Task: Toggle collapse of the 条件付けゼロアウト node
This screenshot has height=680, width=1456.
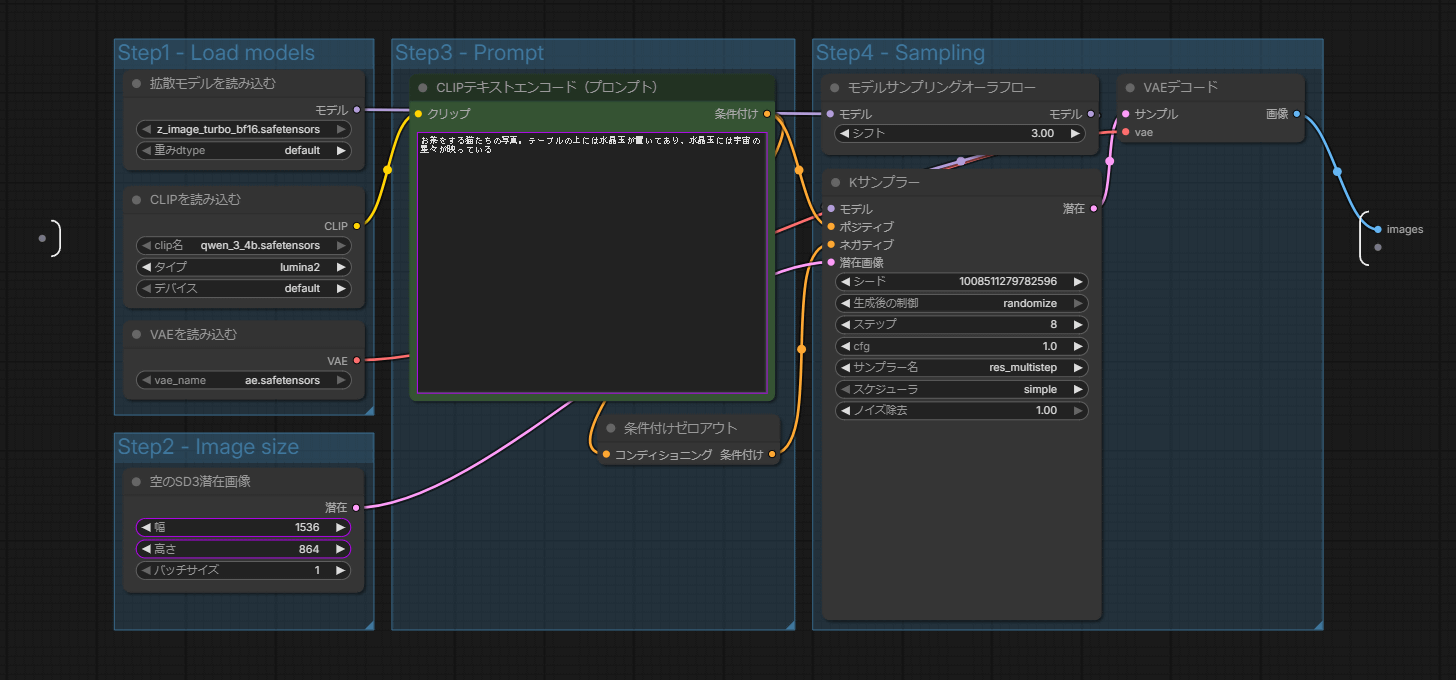Action: point(610,428)
